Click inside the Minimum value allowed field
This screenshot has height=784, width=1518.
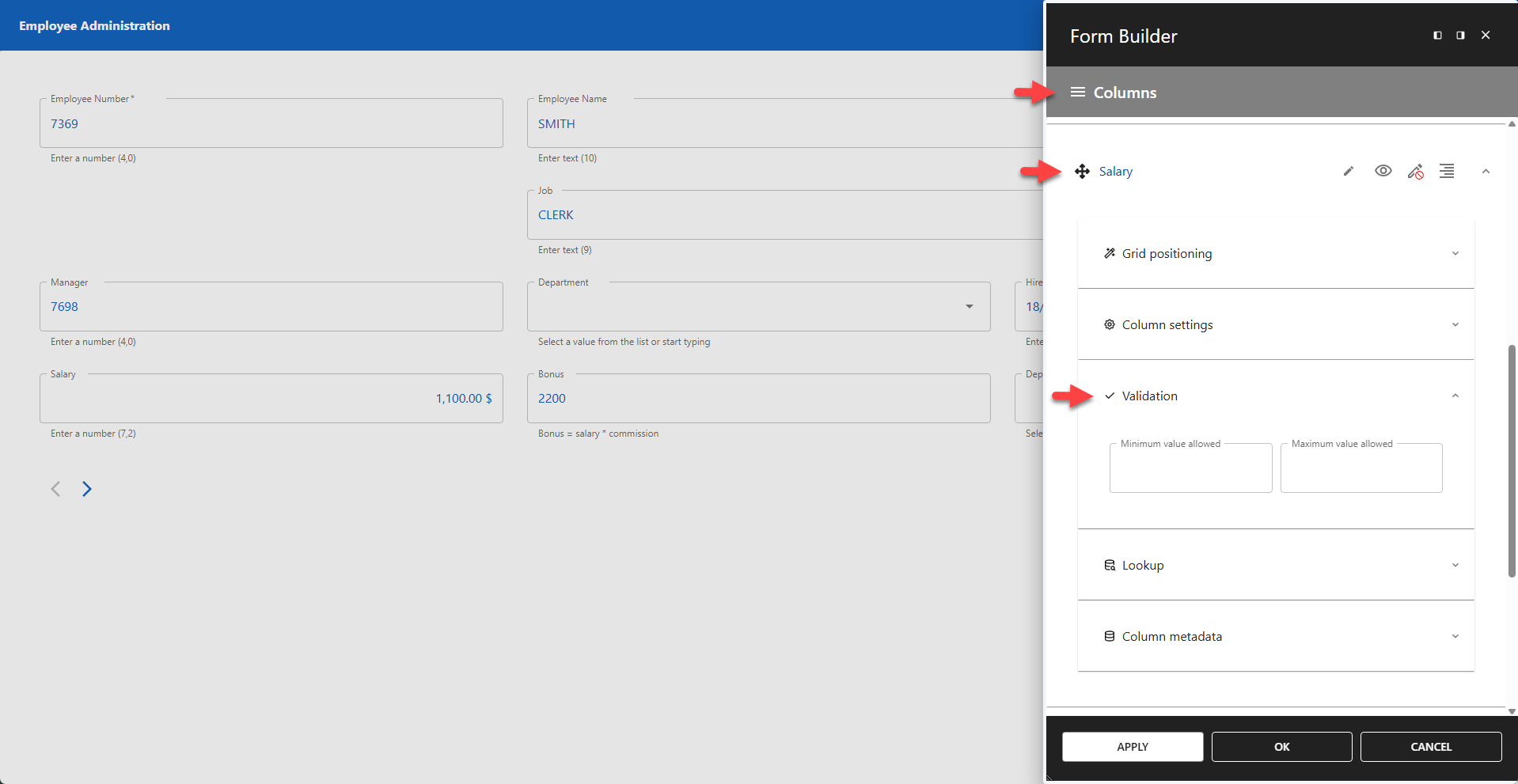pos(1190,468)
